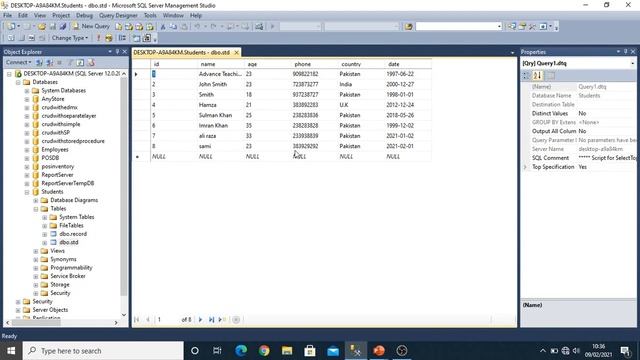Go to next record in grid navigator

tap(200, 320)
